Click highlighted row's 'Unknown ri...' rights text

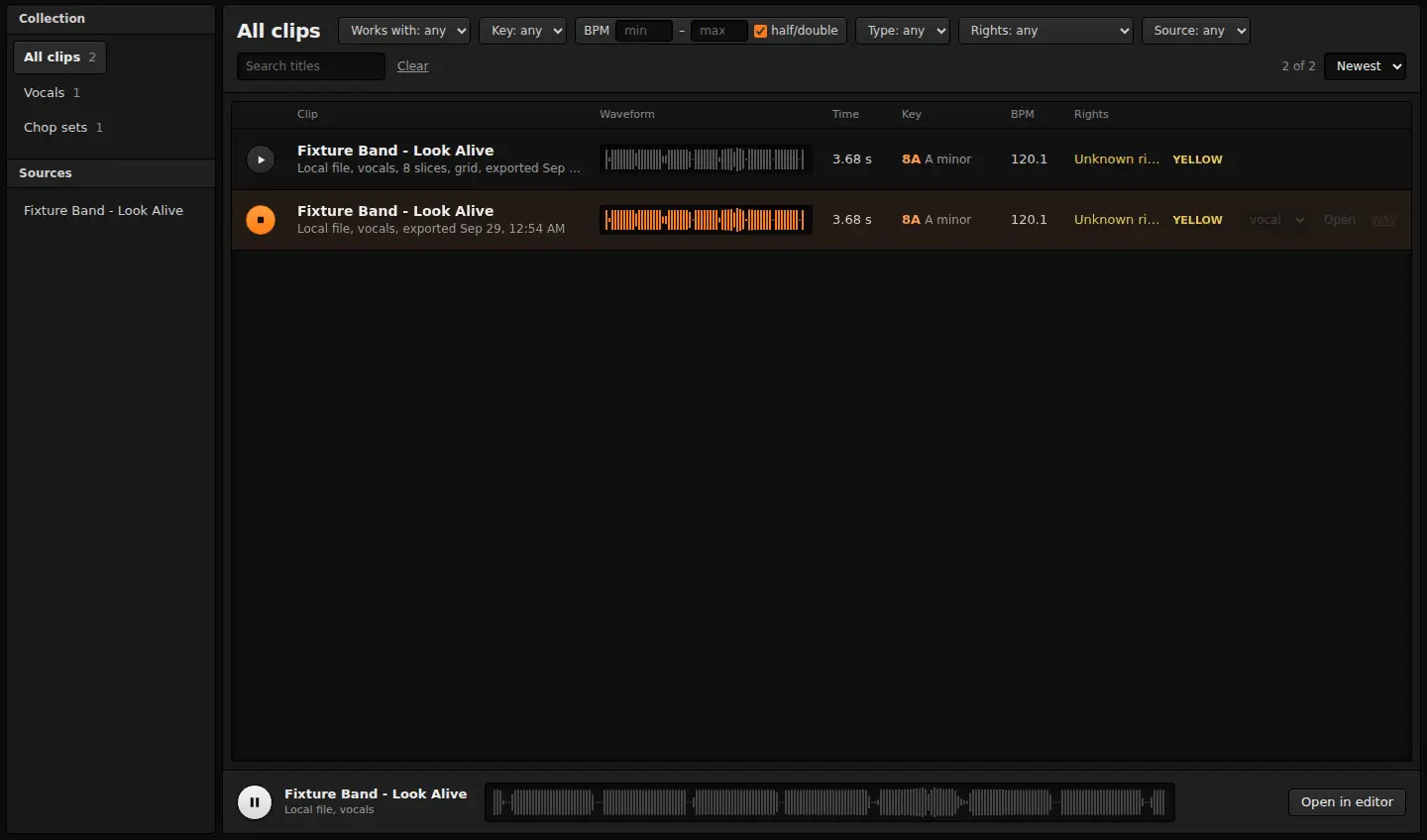click(1117, 220)
